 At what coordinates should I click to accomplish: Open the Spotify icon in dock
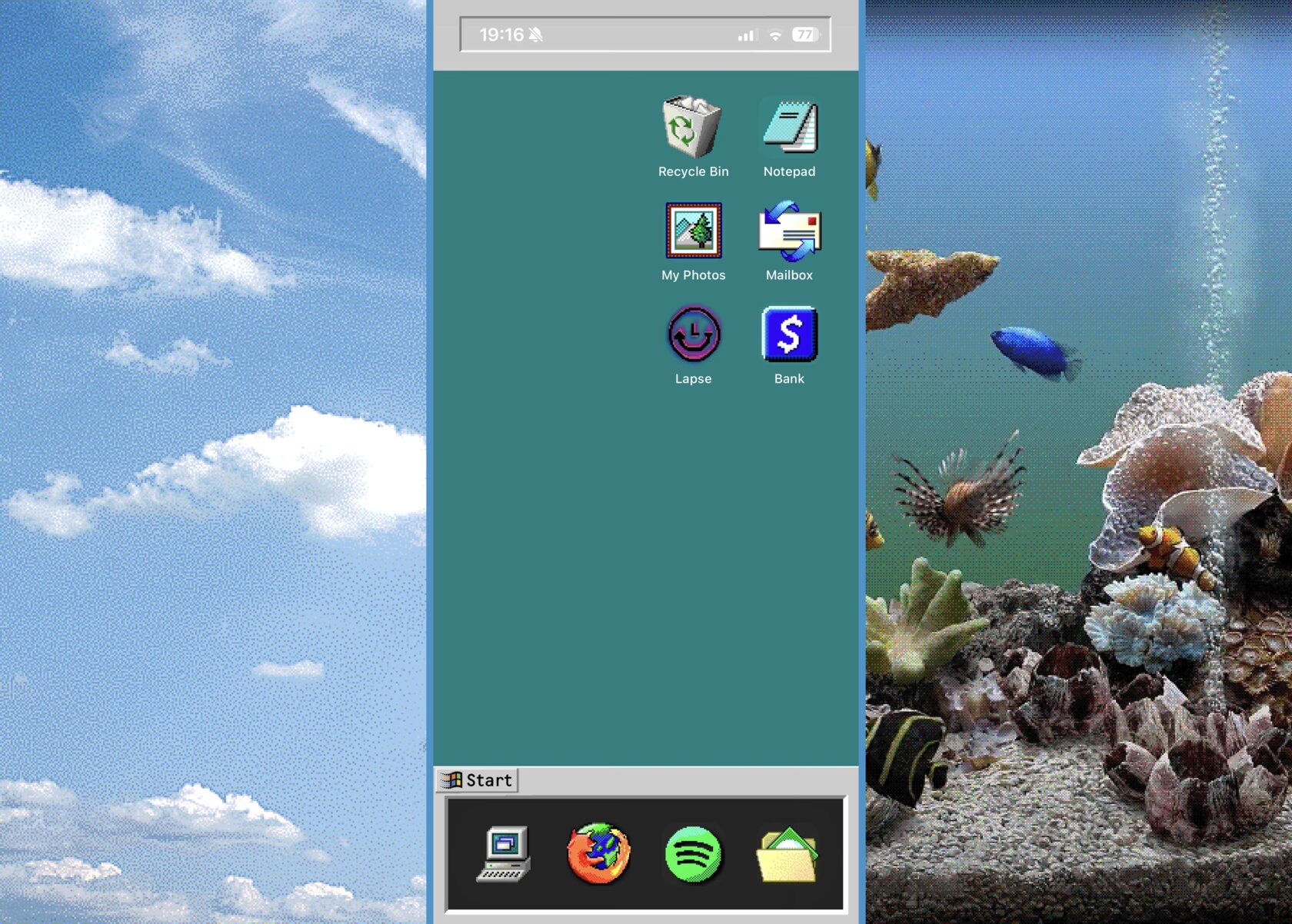[x=694, y=854]
